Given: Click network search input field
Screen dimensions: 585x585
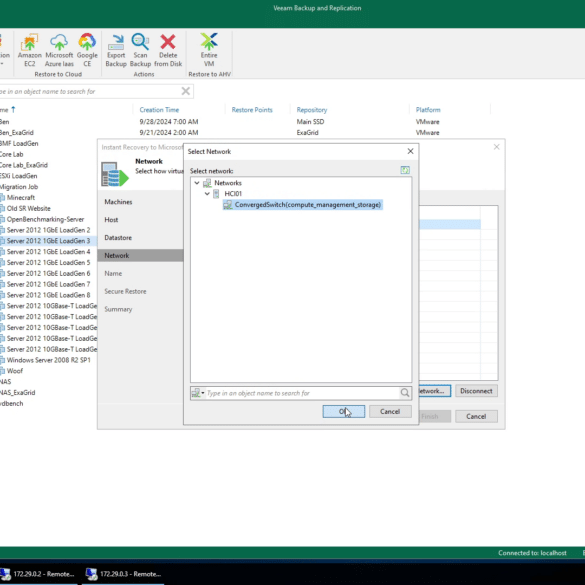Looking at the screenshot, I should click(x=302, y=393).
